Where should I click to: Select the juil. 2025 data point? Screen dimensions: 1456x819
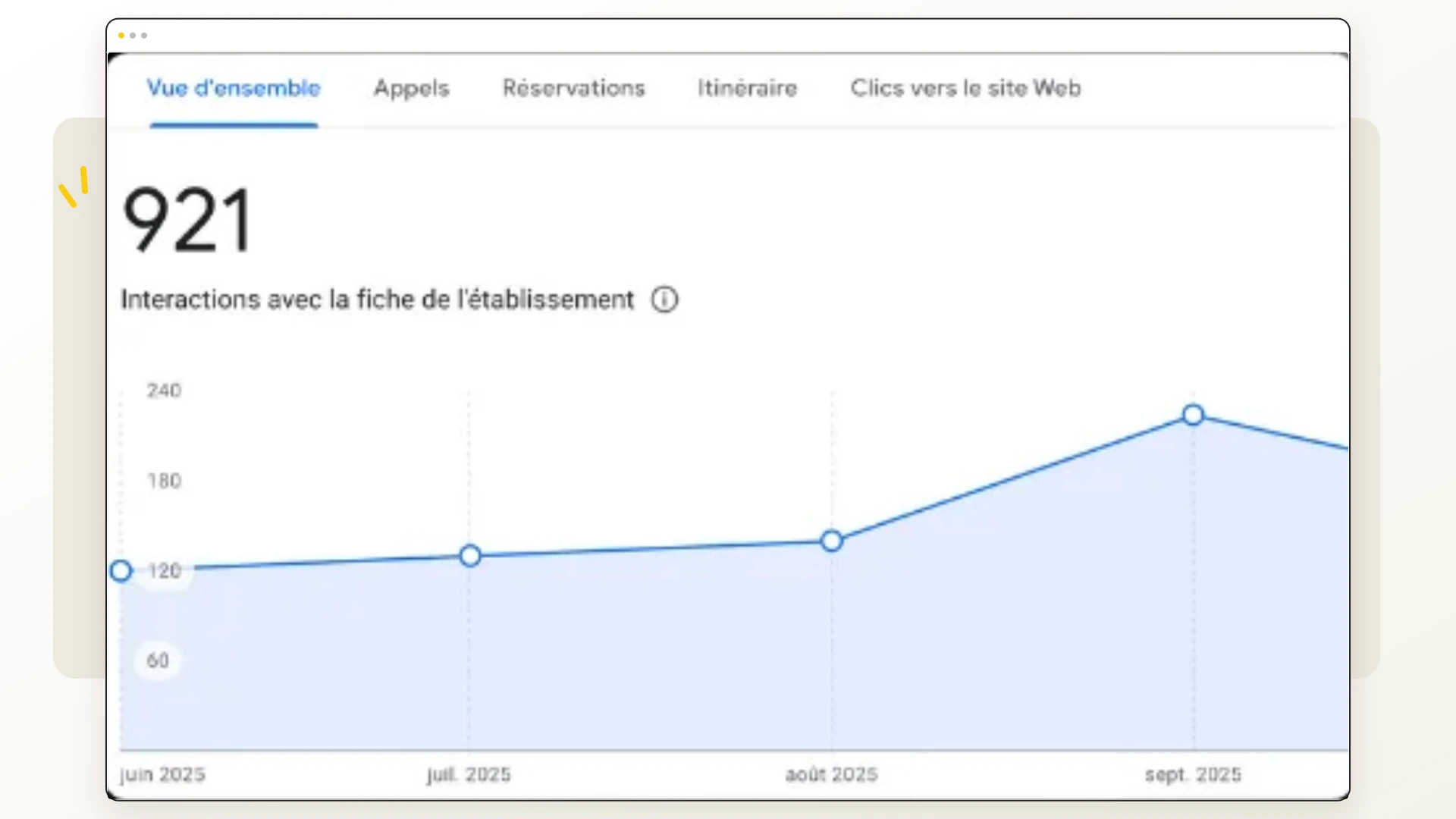pos(470,556)
